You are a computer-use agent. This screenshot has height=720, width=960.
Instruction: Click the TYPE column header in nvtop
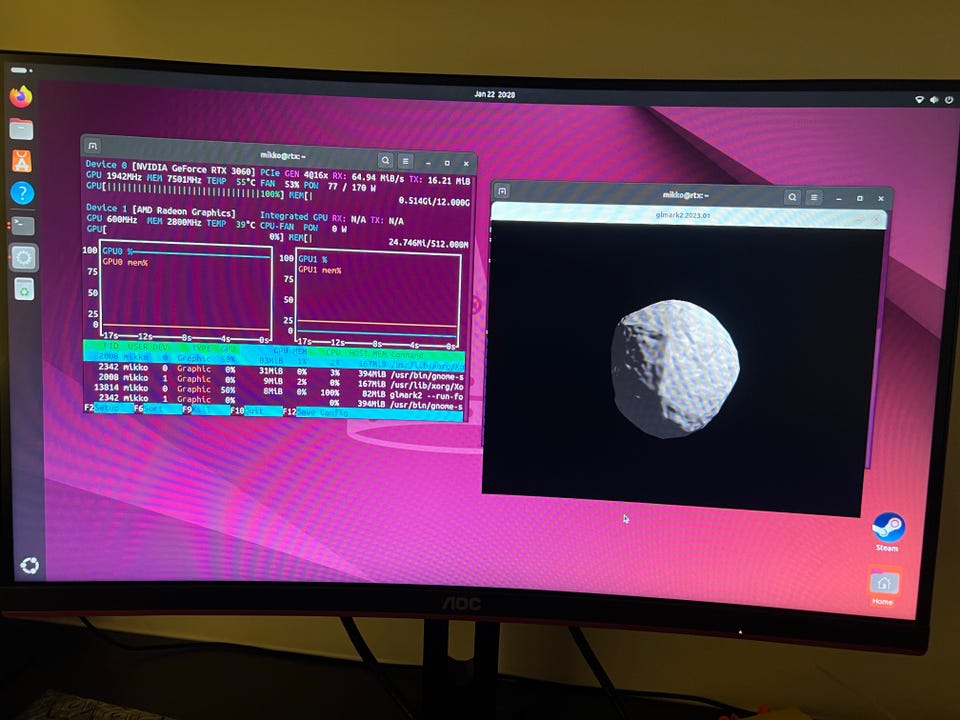[201, 348]
